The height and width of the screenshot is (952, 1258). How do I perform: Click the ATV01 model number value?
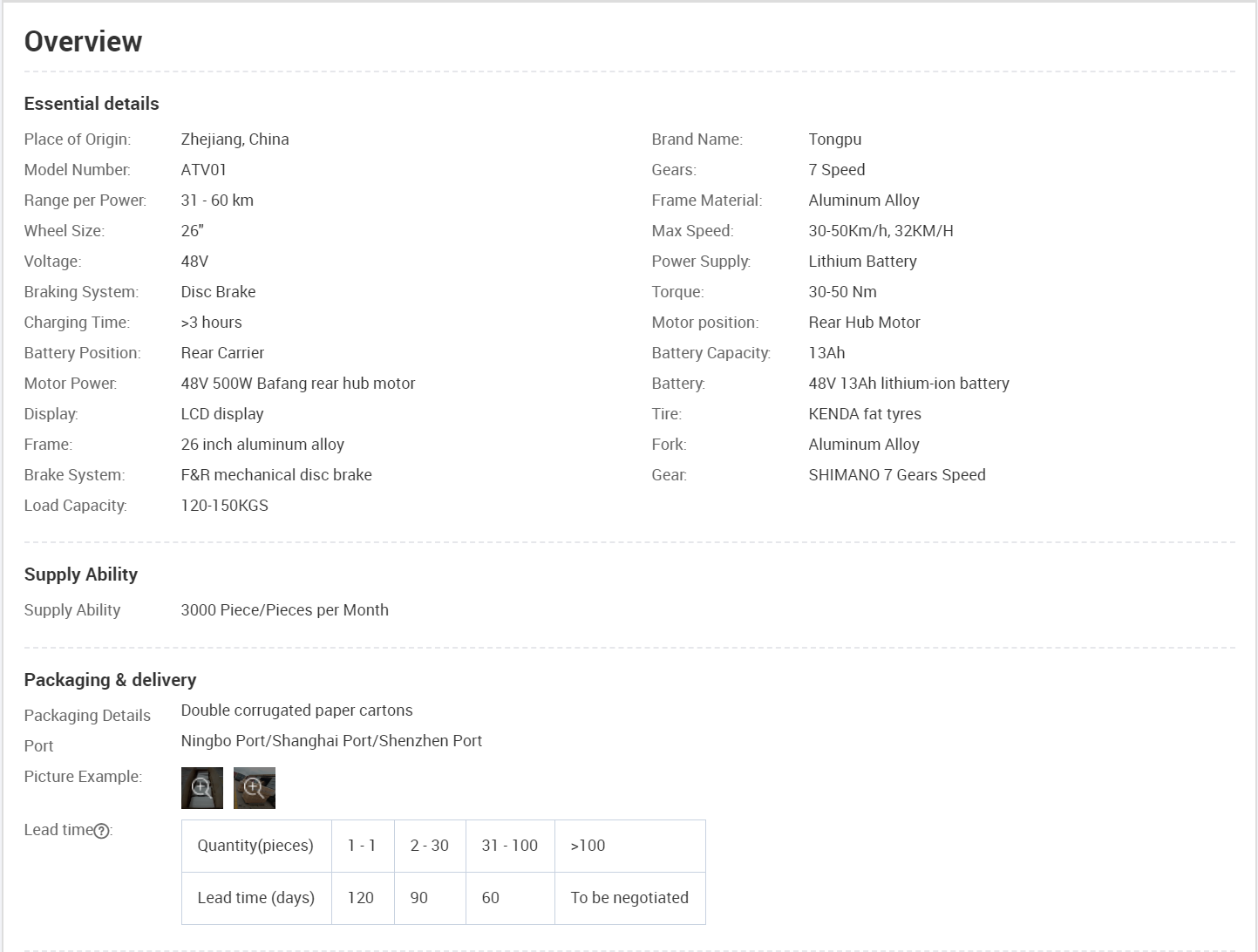coord(203,170)
